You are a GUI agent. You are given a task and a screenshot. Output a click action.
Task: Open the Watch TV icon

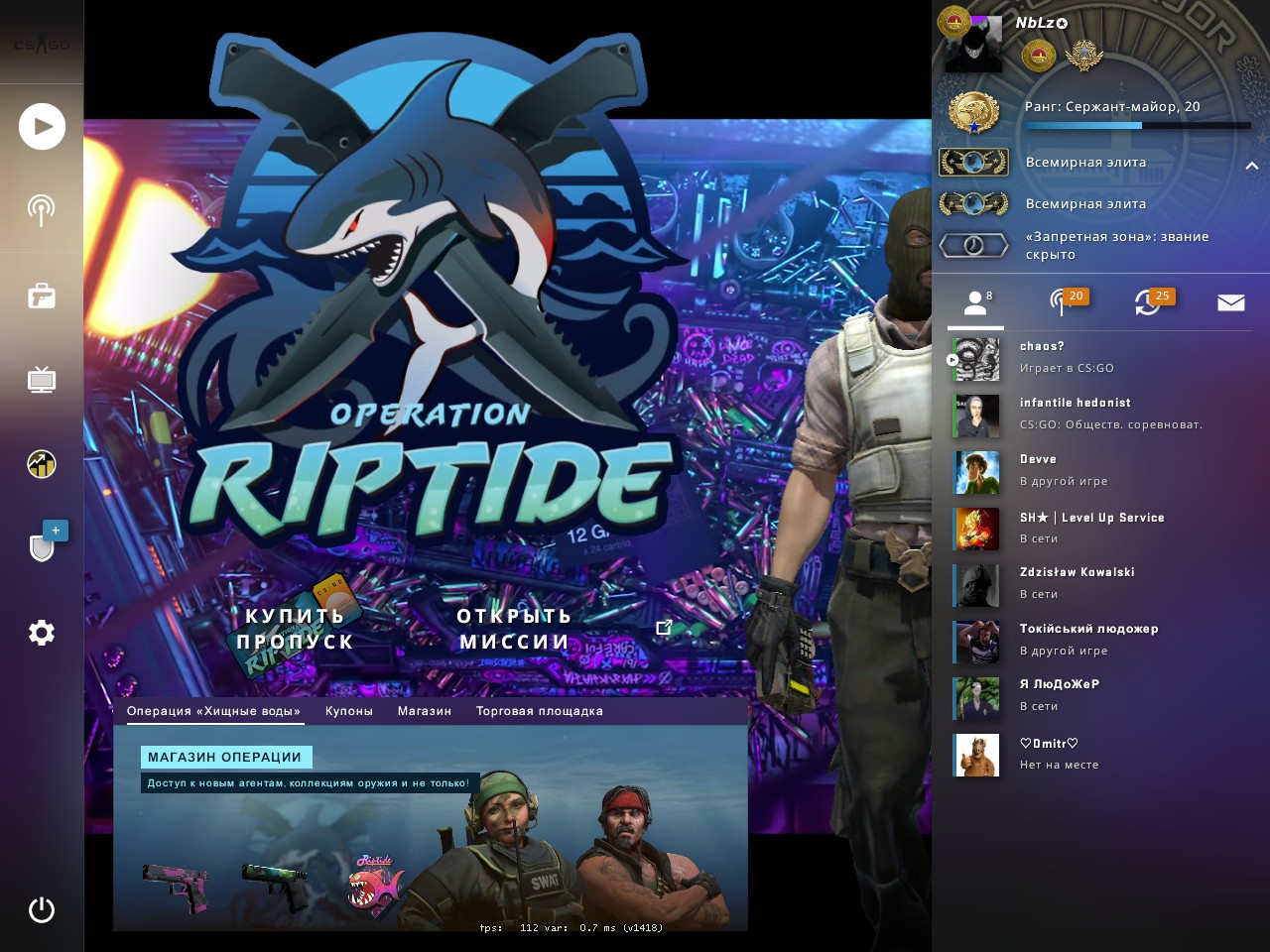point(42,380)
